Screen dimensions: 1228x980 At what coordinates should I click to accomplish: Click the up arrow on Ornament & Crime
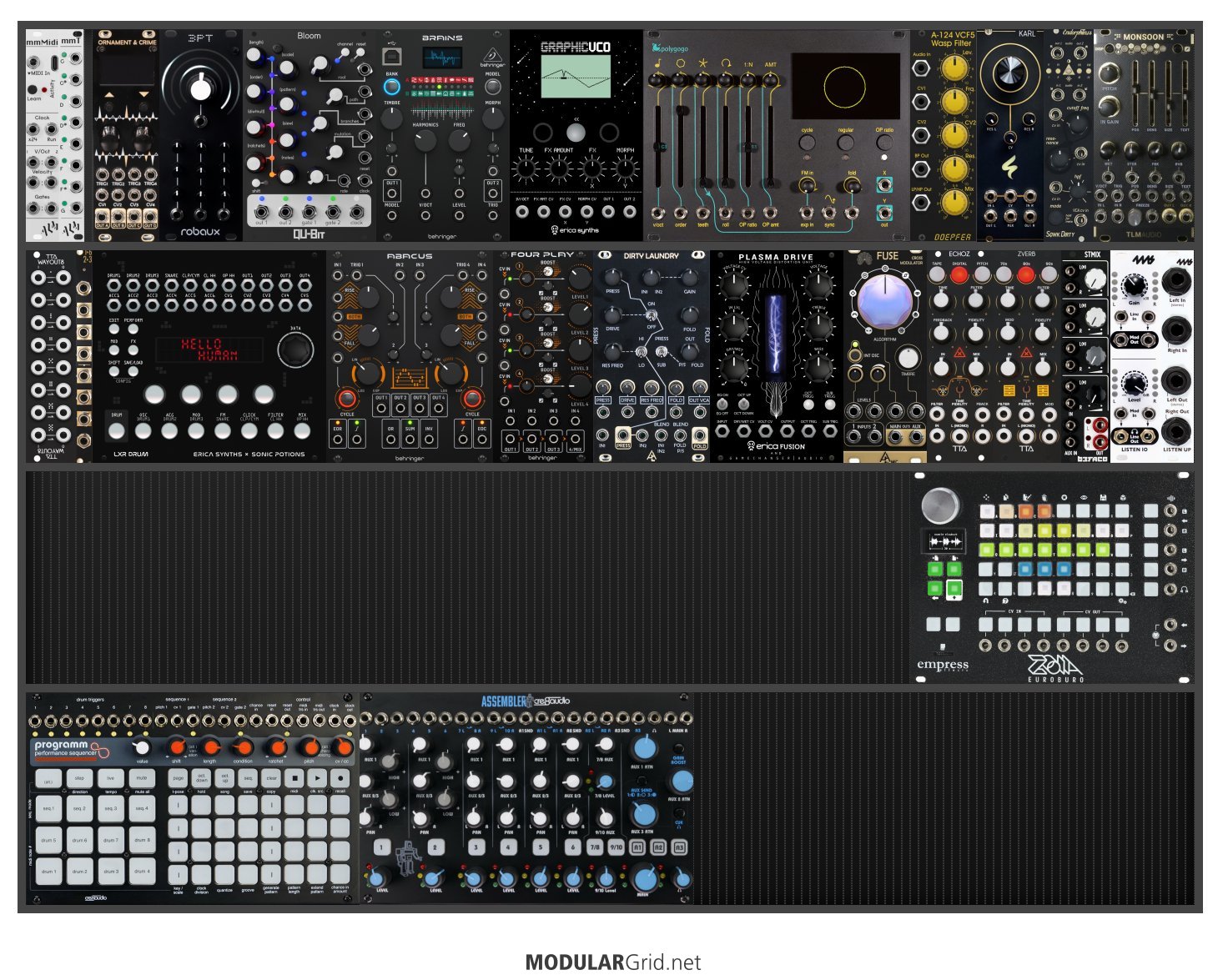click(108, 96)
